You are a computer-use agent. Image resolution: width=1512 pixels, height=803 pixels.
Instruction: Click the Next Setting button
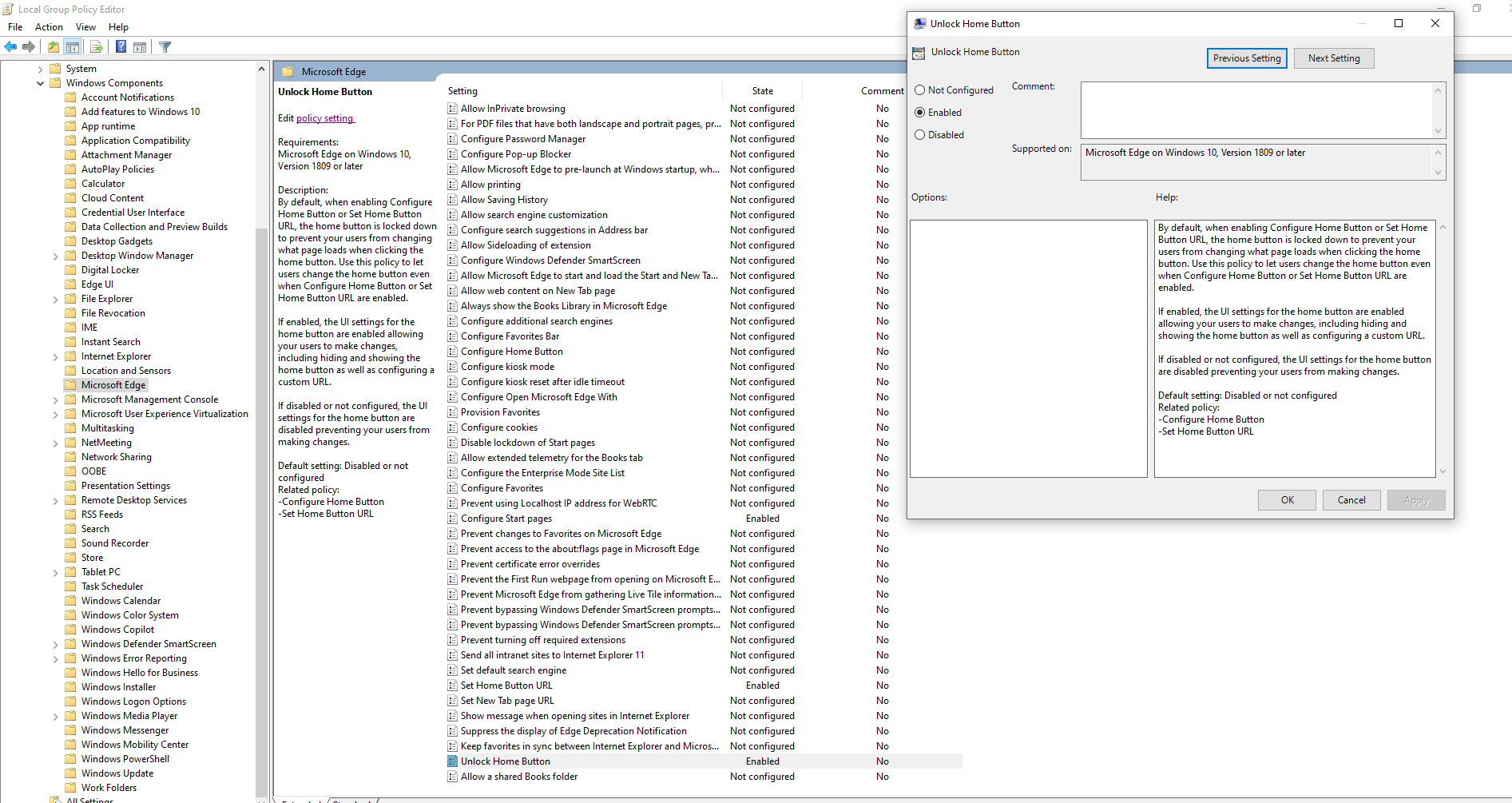[1334, 58]
